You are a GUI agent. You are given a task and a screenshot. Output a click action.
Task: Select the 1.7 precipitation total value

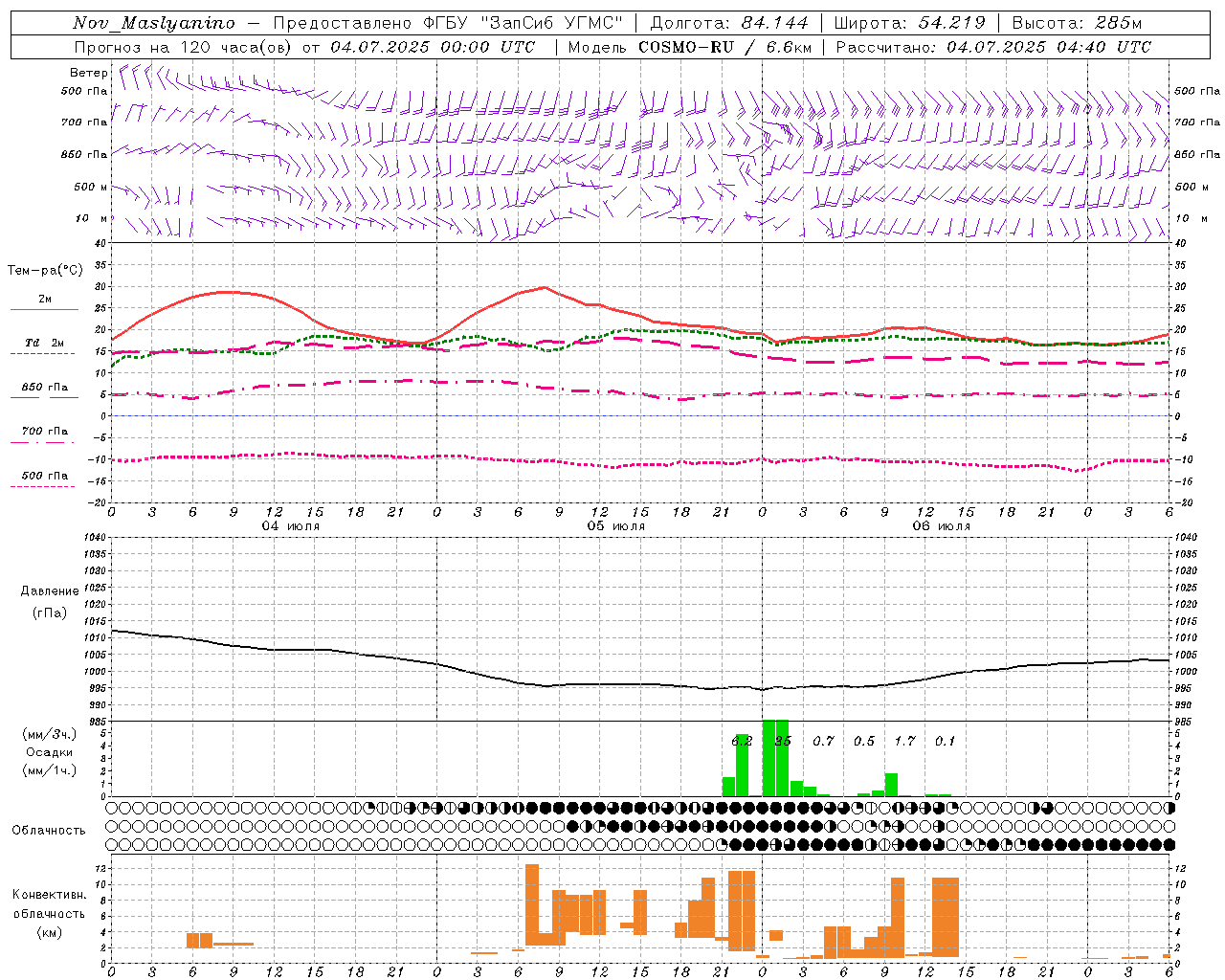[904, 741]
